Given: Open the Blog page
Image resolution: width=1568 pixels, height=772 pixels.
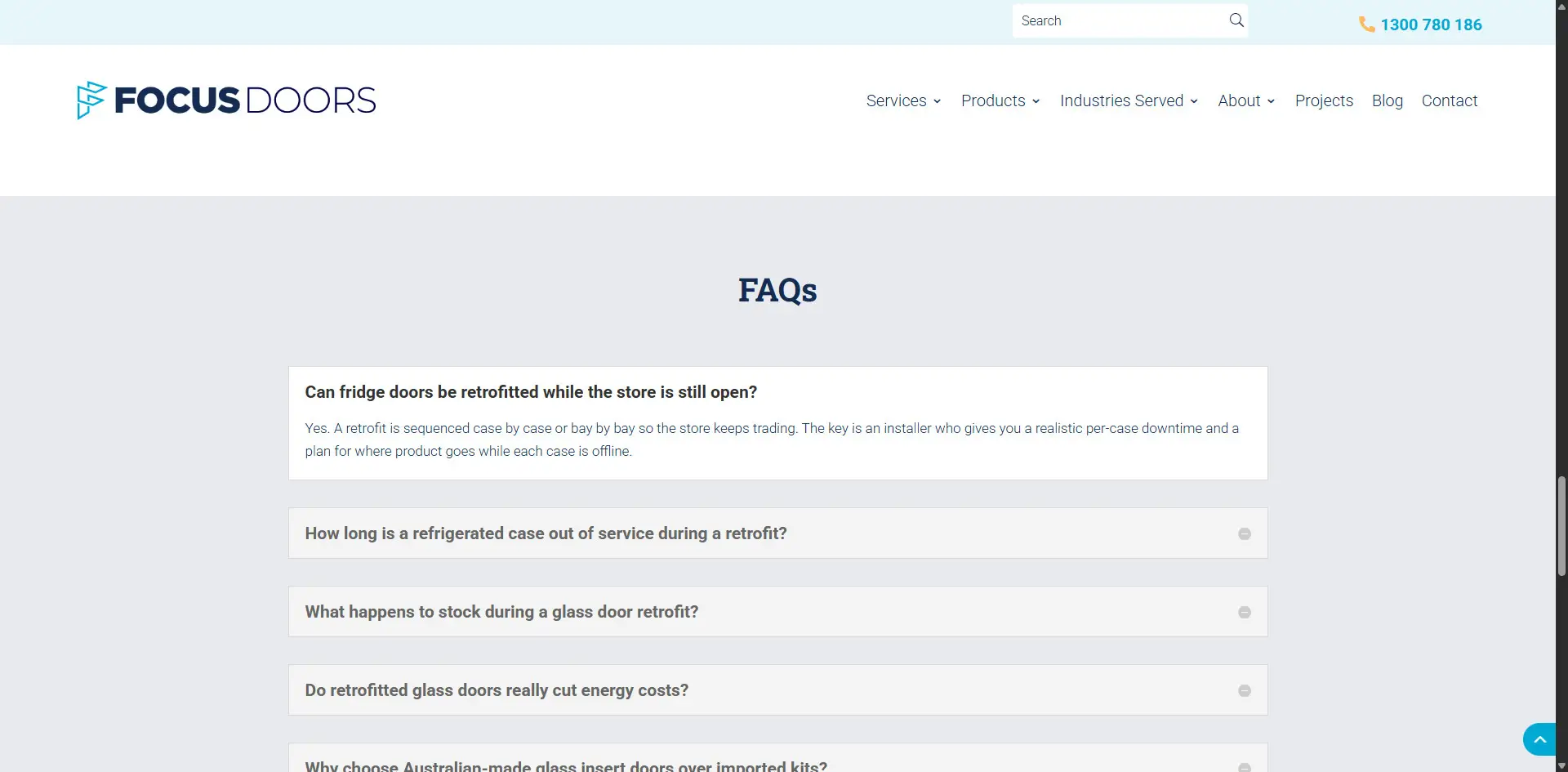Looking at the screenshot, I should click(x=1388, y=100).
